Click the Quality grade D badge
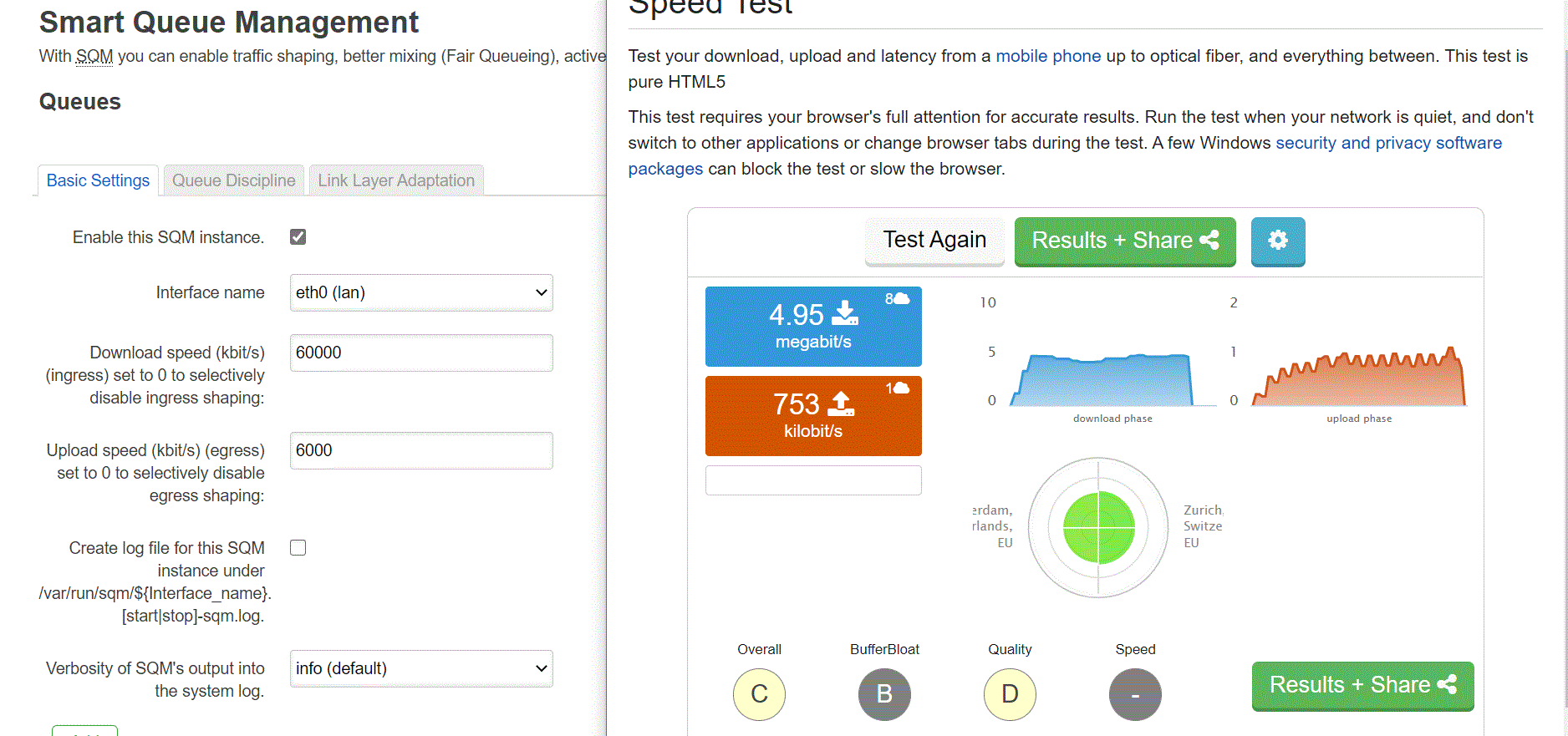 1010,694
